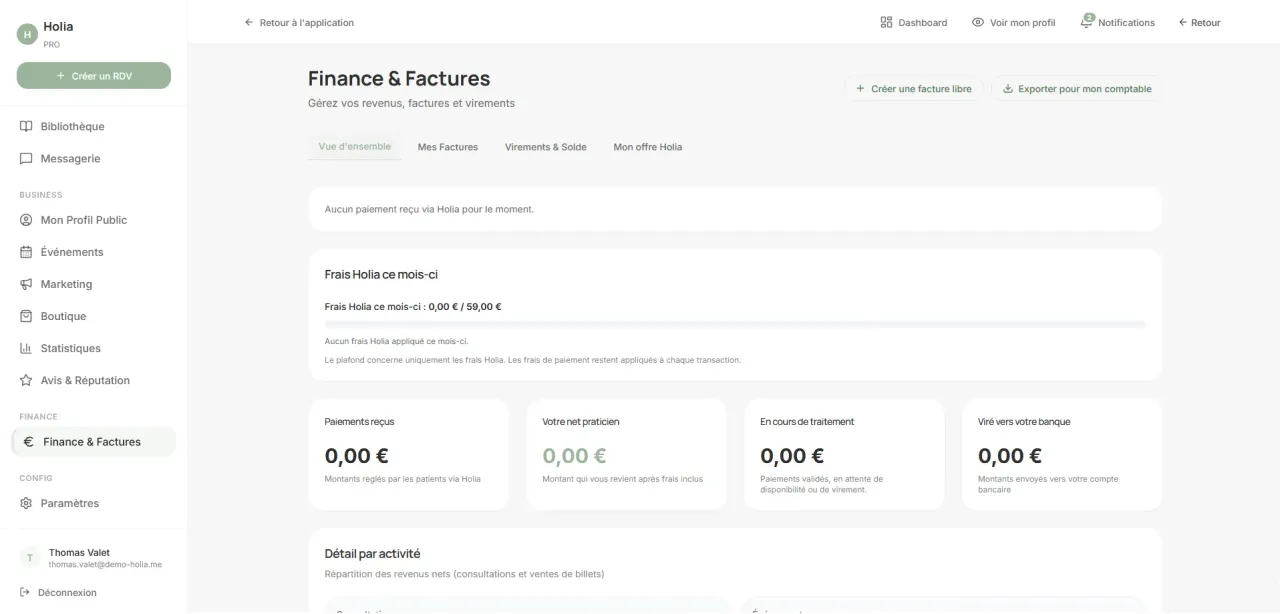Click the Messagerie chat bubble icon
Screen dimensions: 1280x614
[26, 159]
